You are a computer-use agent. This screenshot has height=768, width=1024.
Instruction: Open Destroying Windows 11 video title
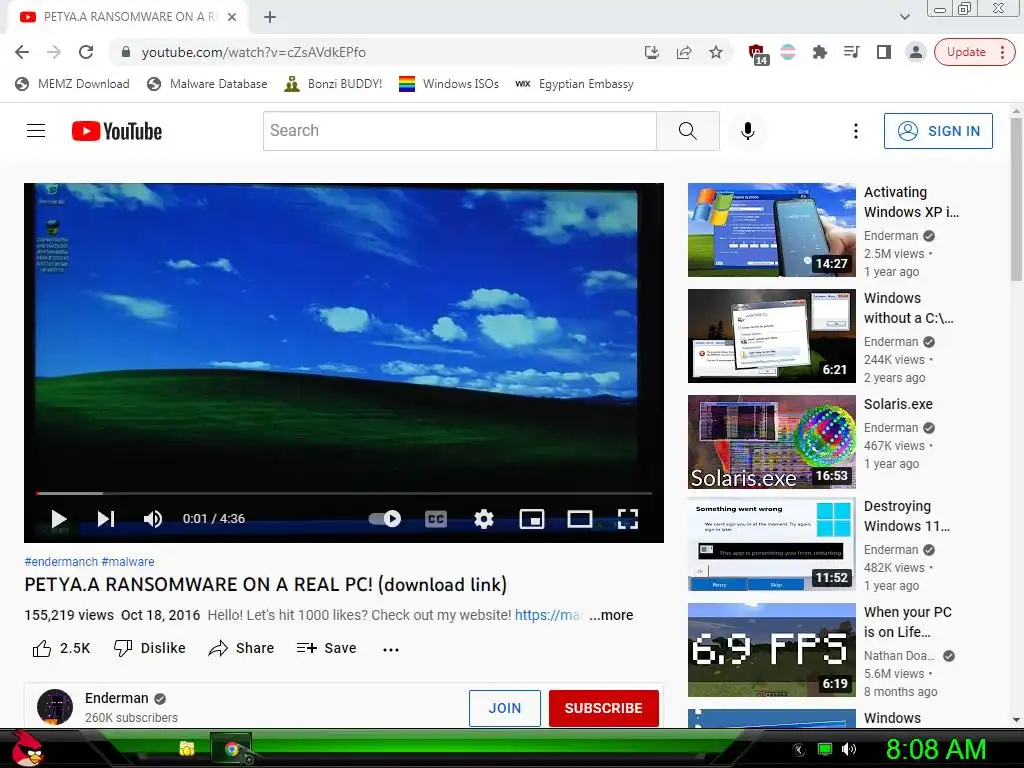click(x=906, y=516)
